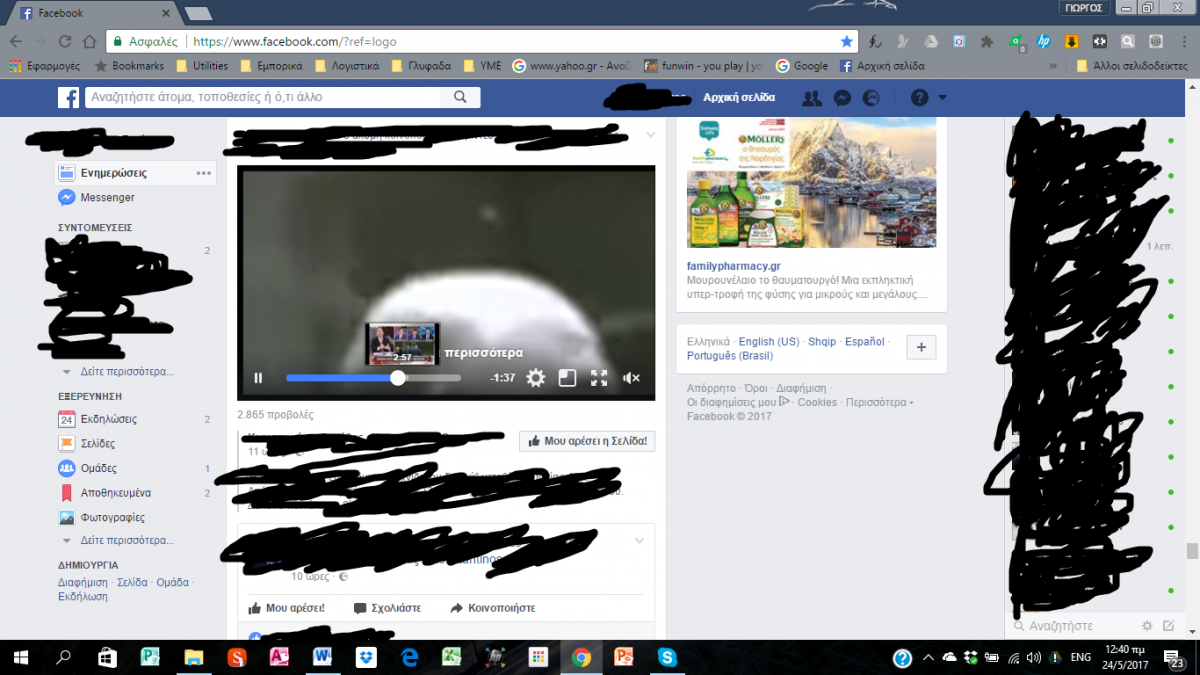1200x675 pixels.
Task: Open Skype from taskbar
Action: (x=668, y=658)
